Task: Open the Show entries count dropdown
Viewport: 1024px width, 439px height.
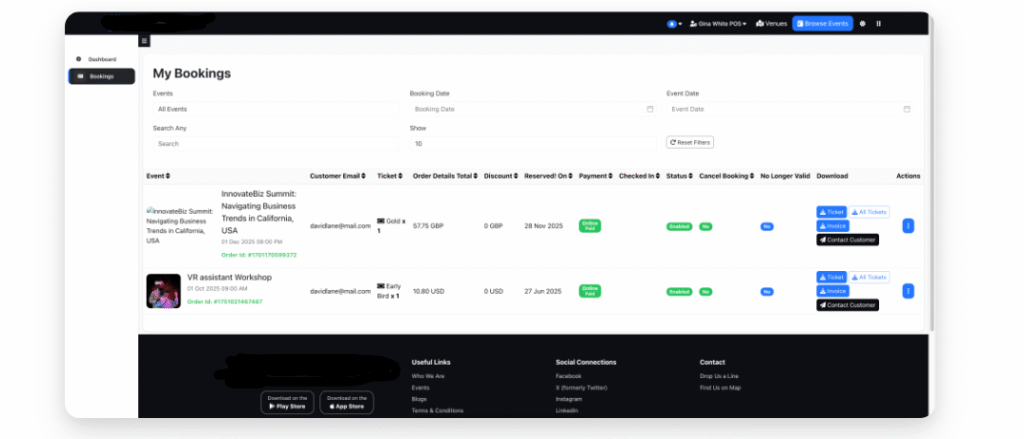Action: pyautogui.click(x=533, y=143)
